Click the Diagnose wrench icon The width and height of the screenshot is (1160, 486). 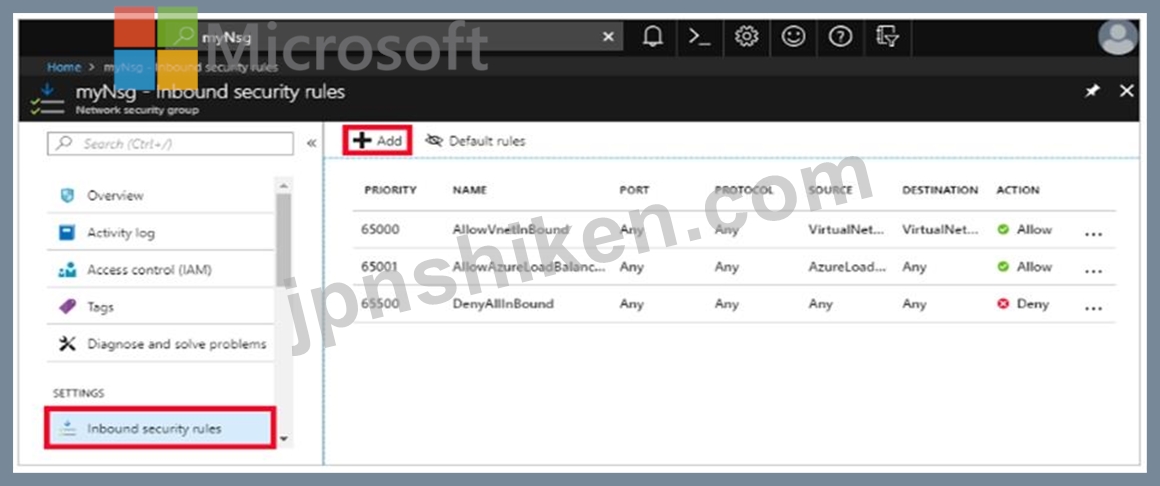pyautogui.click(x=67, y=343)
